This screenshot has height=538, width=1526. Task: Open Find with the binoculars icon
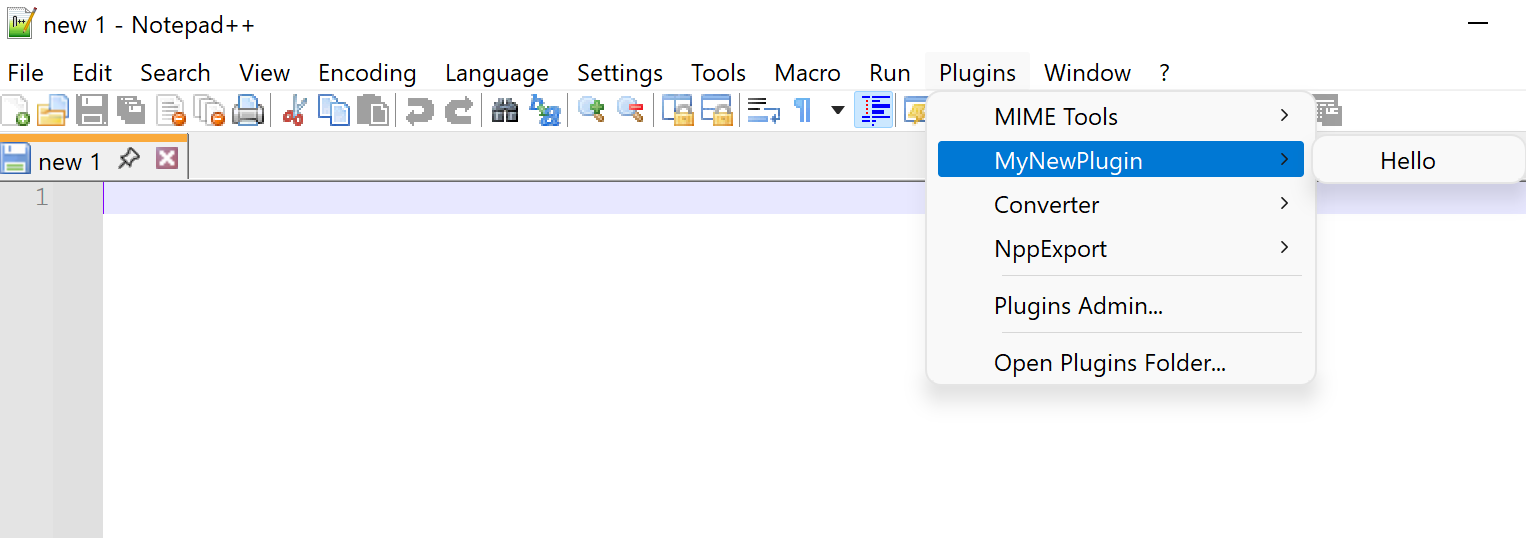pyautogui.click(x=505, y=110)
